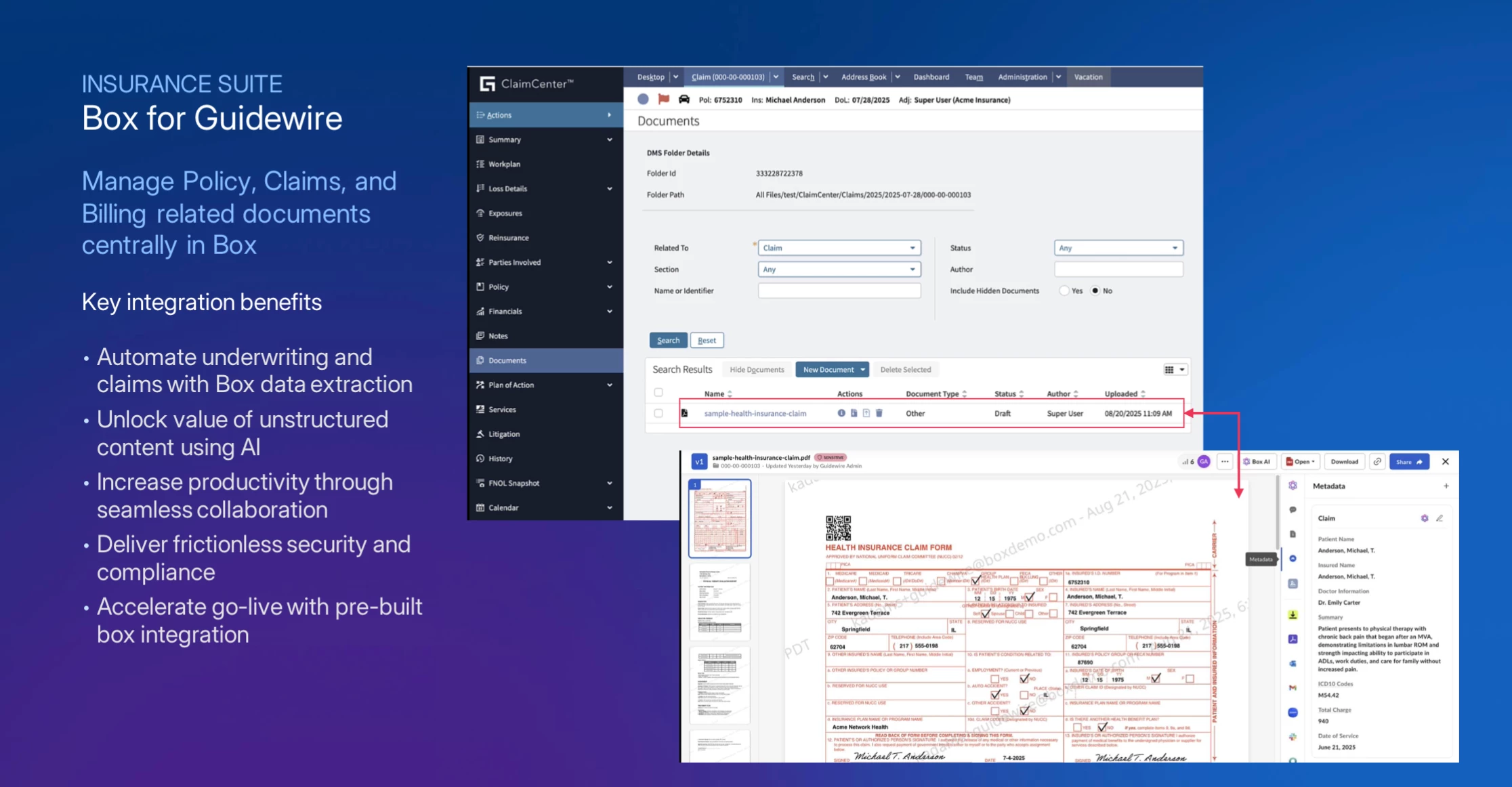Select No for Include Hidden Documents
1512x787 pixels.
pyautogui.click(x=1095, y=291)
